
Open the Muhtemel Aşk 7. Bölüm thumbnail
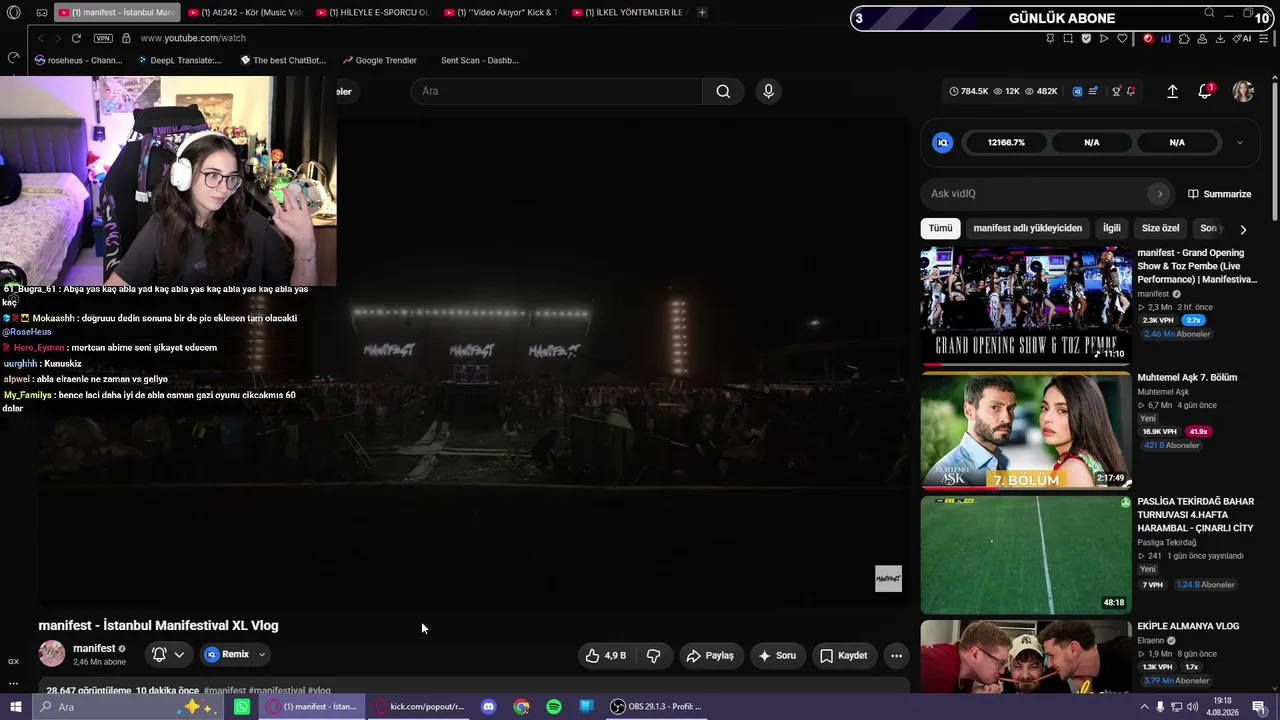1026,430
